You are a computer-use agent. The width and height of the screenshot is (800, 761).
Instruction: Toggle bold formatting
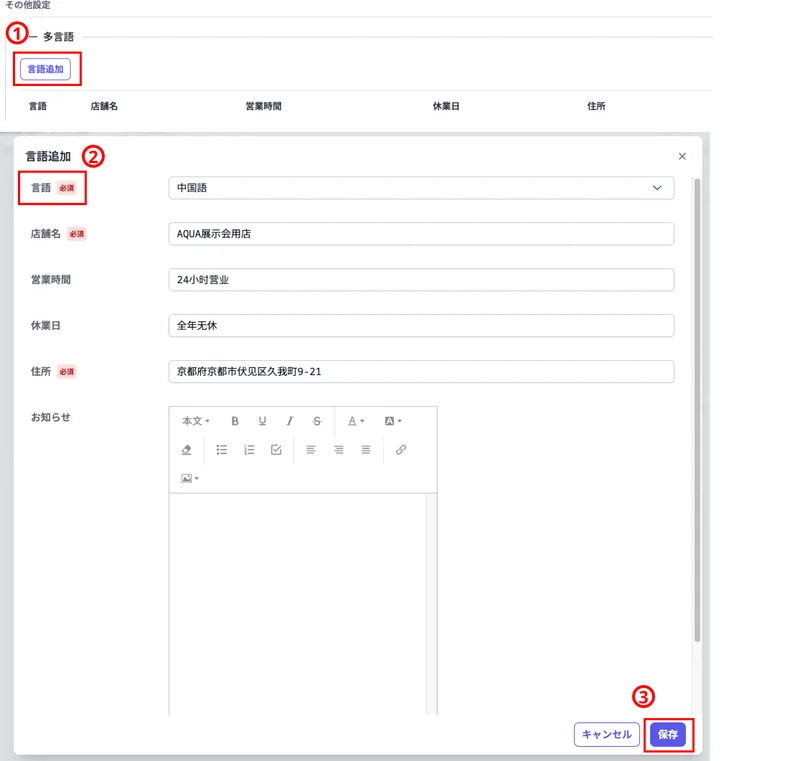pyautogui.click(x=235, y=420)
